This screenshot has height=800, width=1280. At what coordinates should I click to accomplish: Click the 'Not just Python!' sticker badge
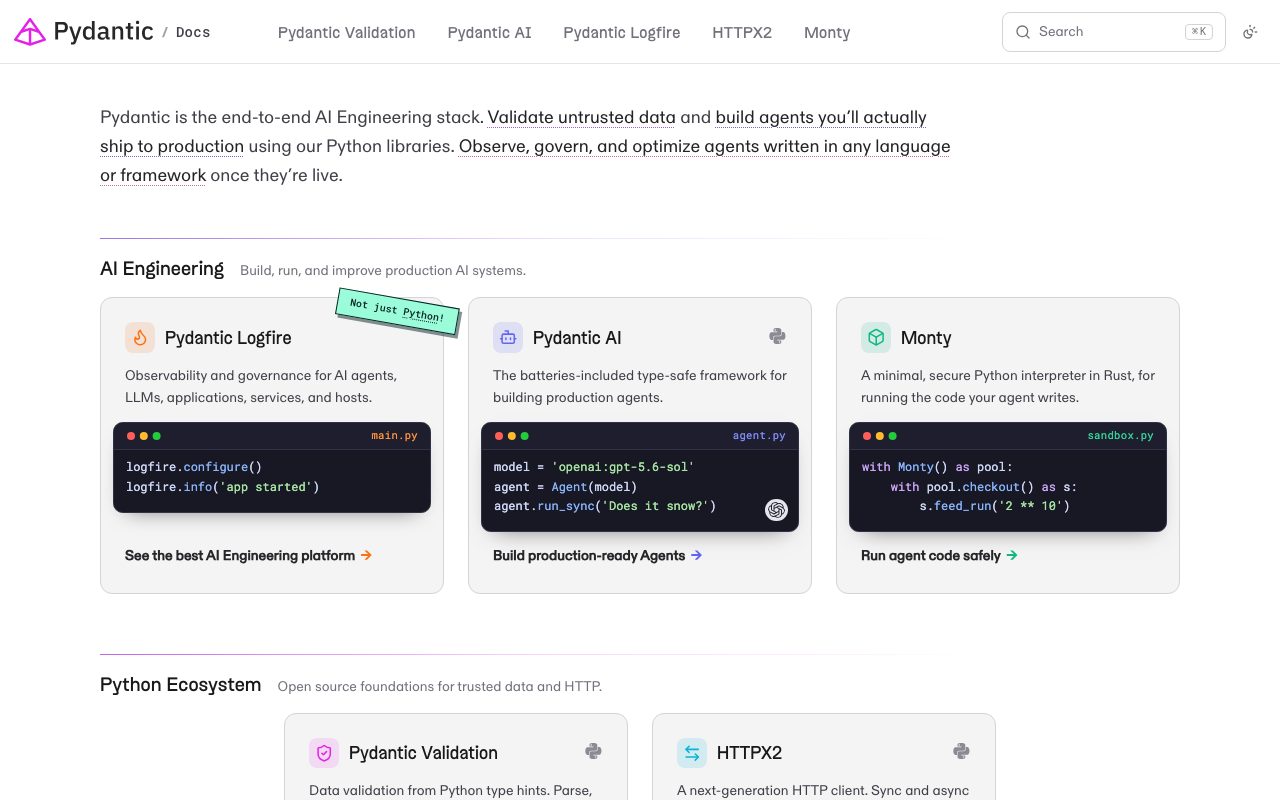click(398, 311)
